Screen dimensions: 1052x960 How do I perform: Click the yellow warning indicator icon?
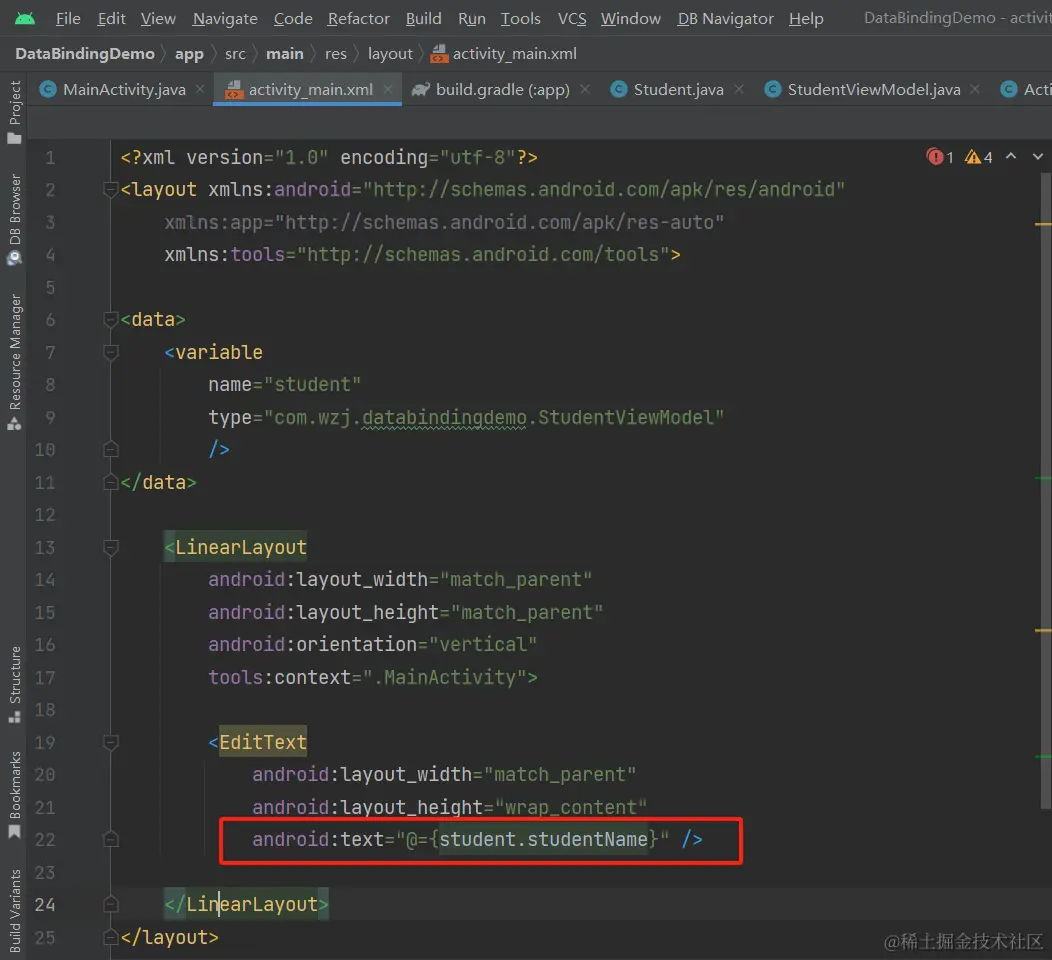coord(973,157)
